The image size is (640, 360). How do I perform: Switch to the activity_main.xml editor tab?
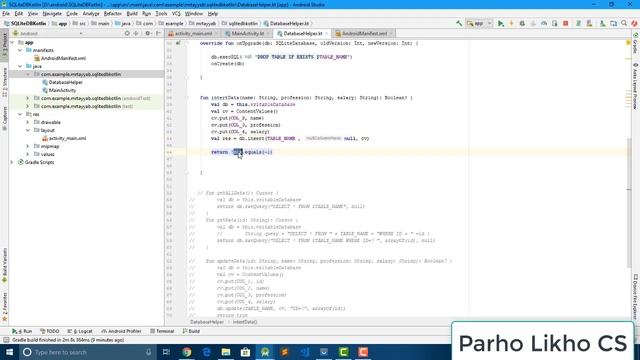(193, 33)
